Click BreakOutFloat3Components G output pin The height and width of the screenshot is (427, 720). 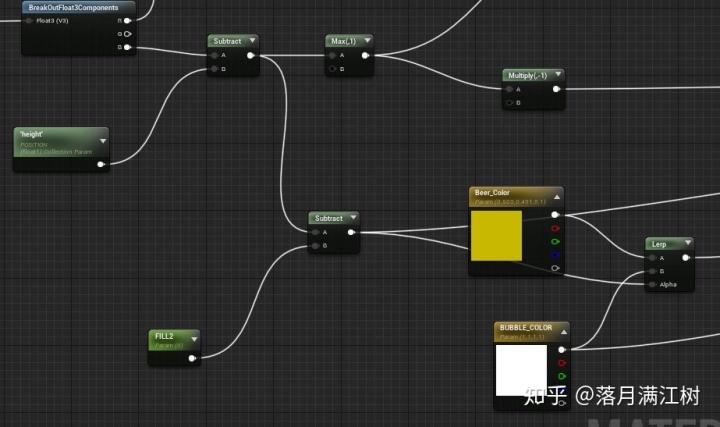pyautogui.click(x=127, y=34)
